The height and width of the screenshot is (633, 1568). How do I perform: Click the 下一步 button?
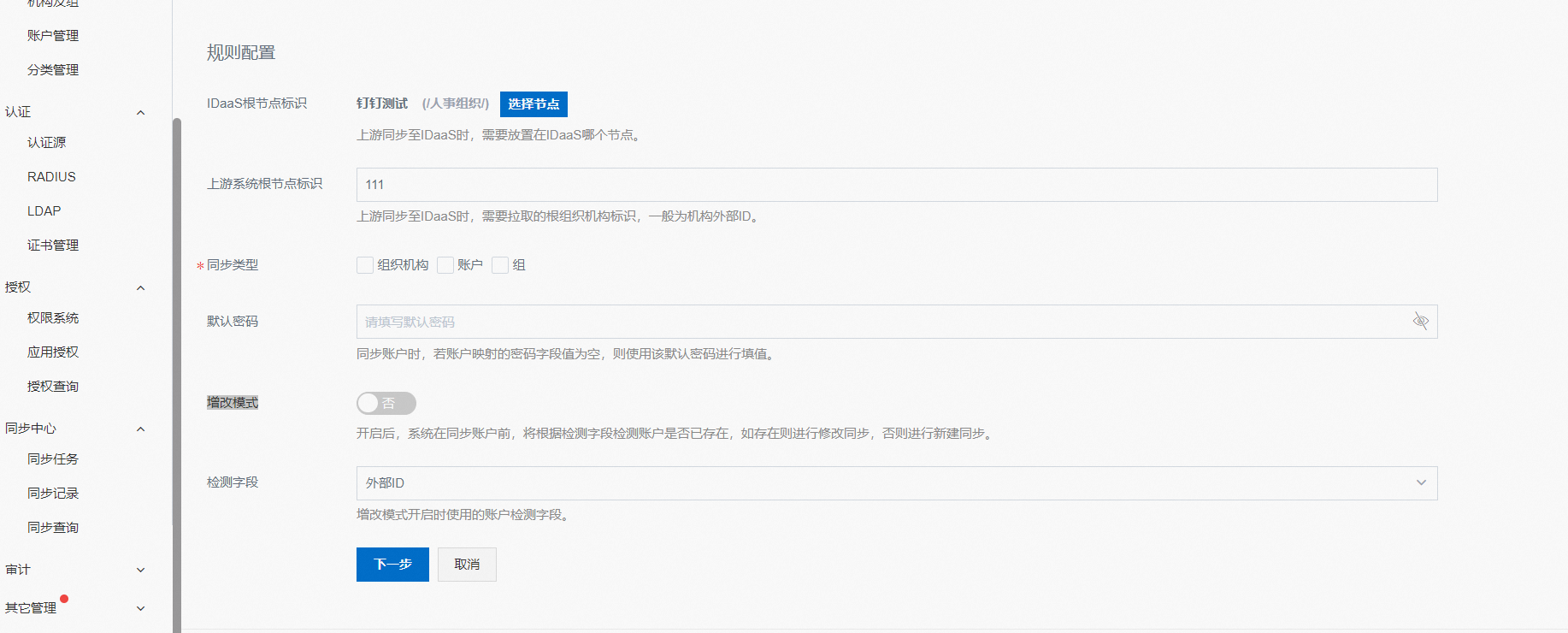(392, 565)
